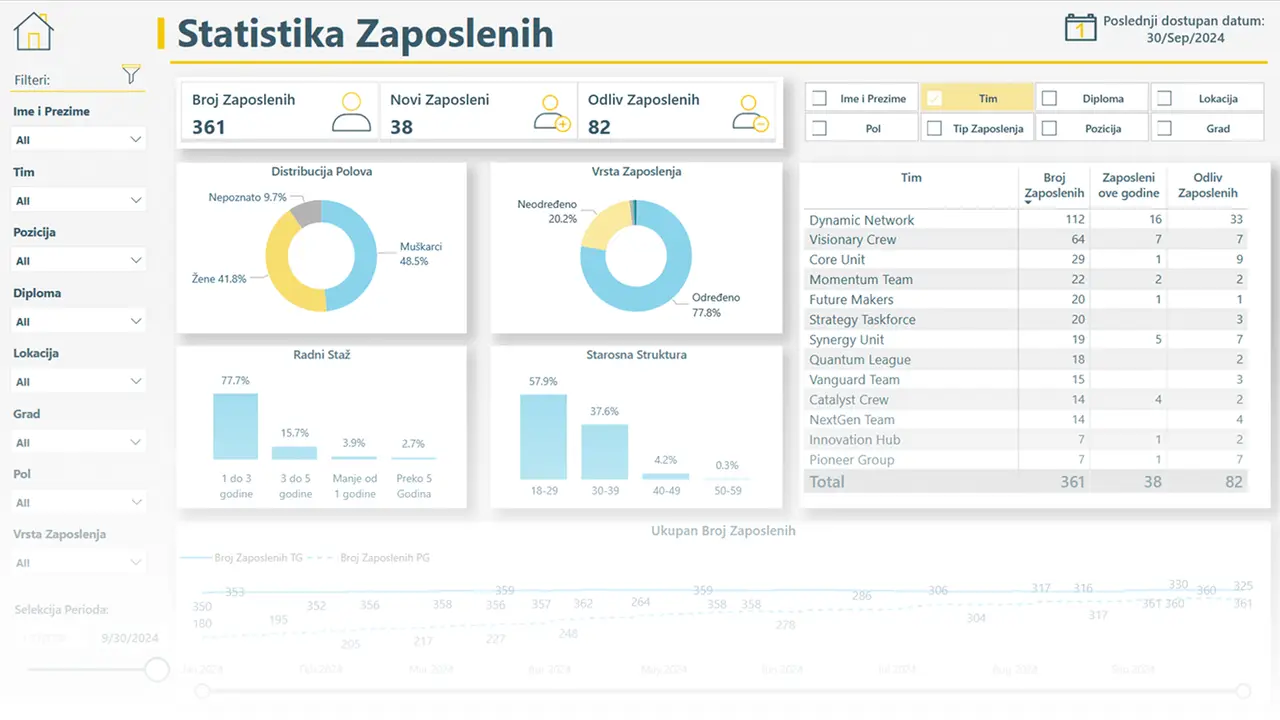
Task: Click the add-person icon in Novi Zaposleni card
Action: coord(551,113)
